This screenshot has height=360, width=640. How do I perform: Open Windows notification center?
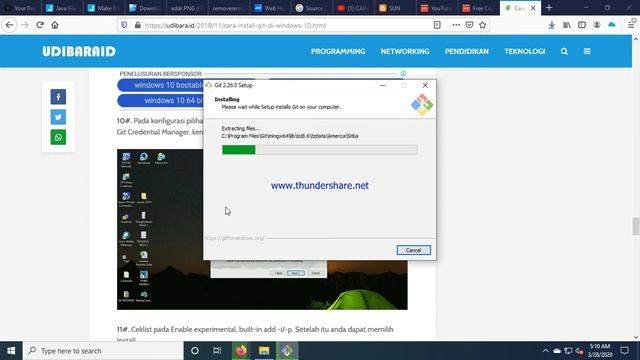[x=624, y=351]
